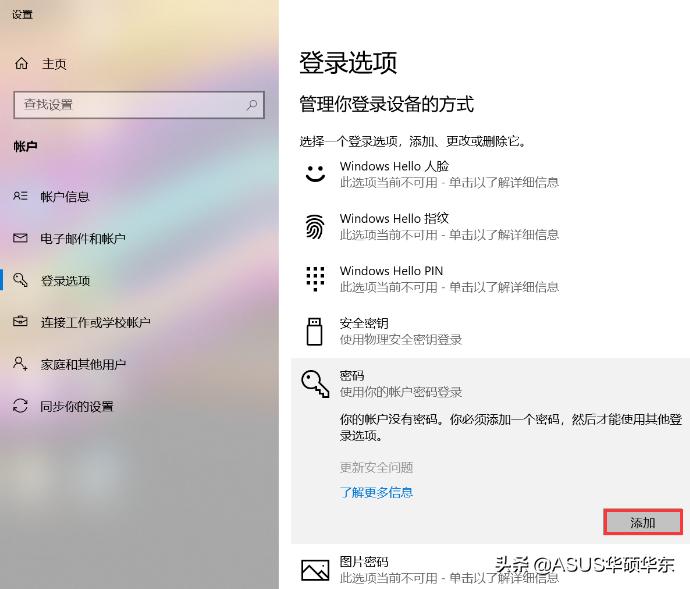Expand the Windows Hello 人脸 option
This screenshot has width=690, height=589.
coord(490,174)
